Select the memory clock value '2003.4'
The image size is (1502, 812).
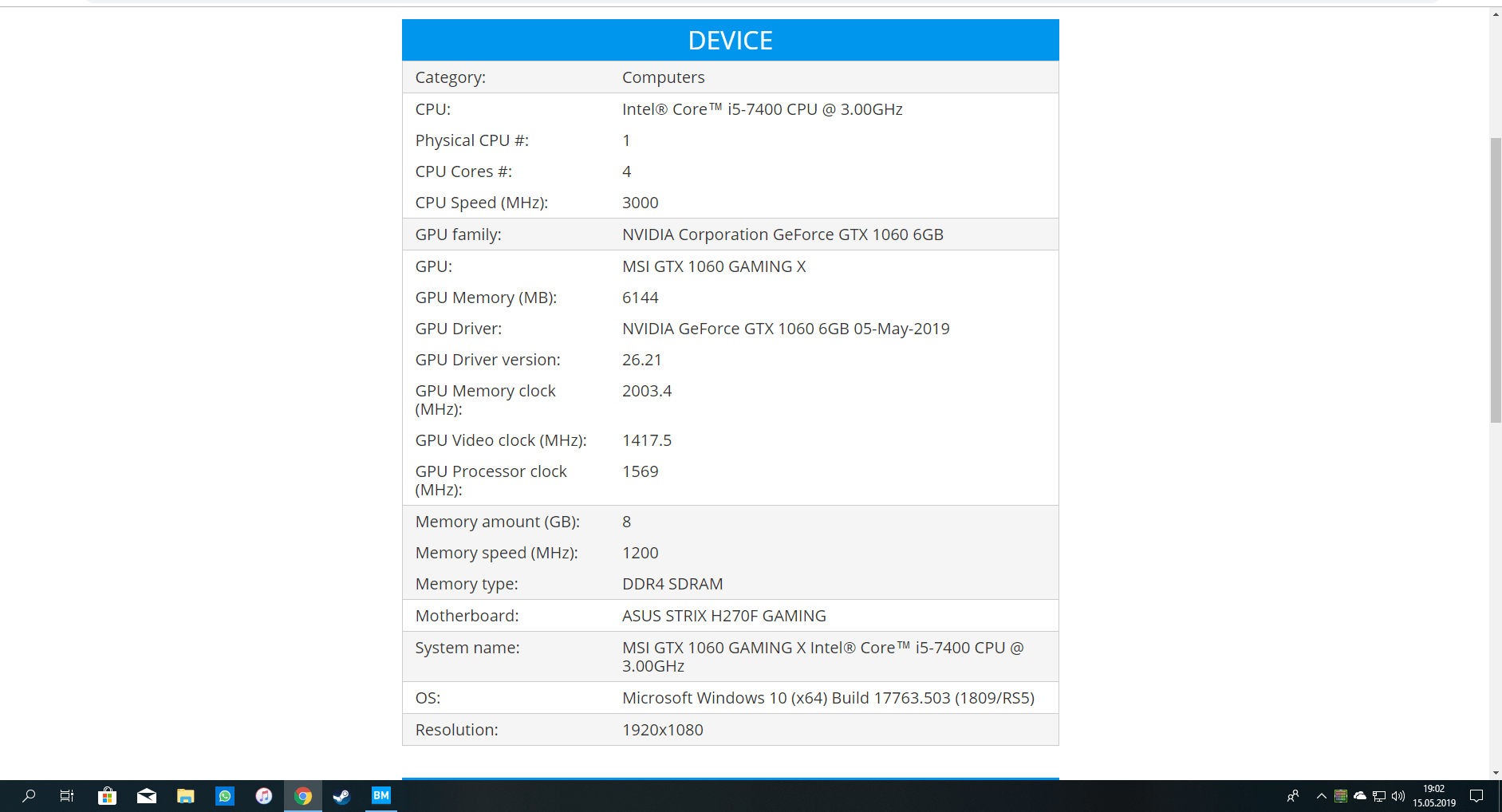(x=647, y=391)
